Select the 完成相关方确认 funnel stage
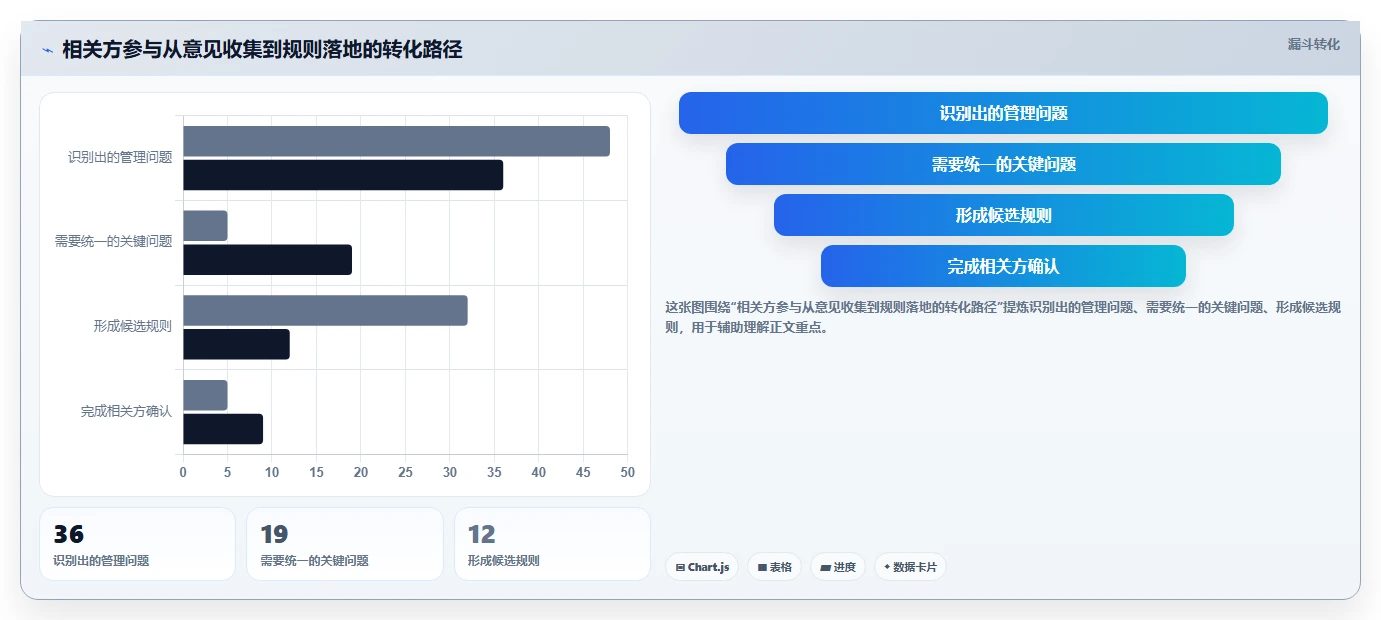The image size is (1381, 620). click(x=1003, y=266)
